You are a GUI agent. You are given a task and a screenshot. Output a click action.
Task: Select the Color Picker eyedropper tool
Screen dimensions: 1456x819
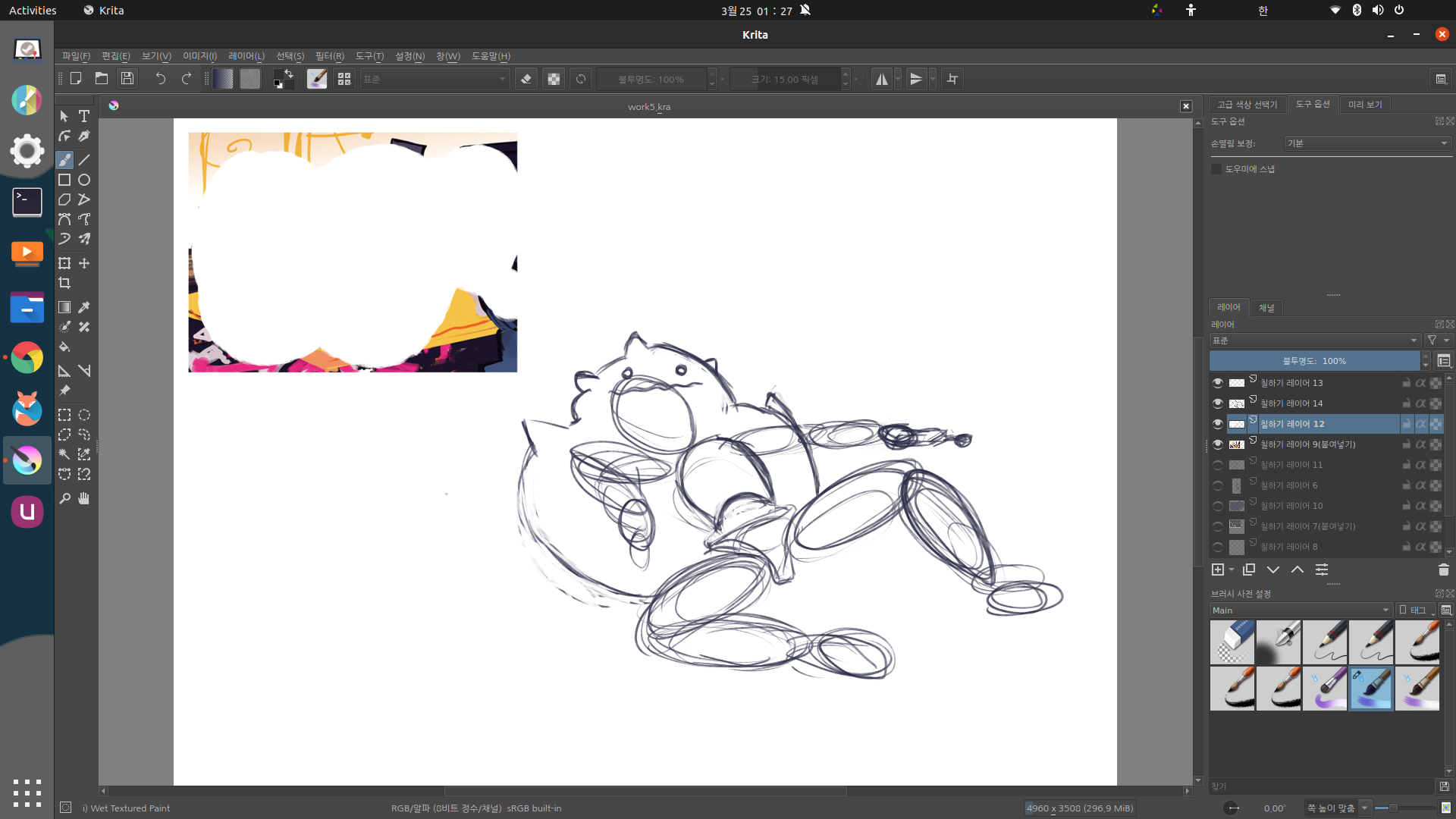point(84,307)
